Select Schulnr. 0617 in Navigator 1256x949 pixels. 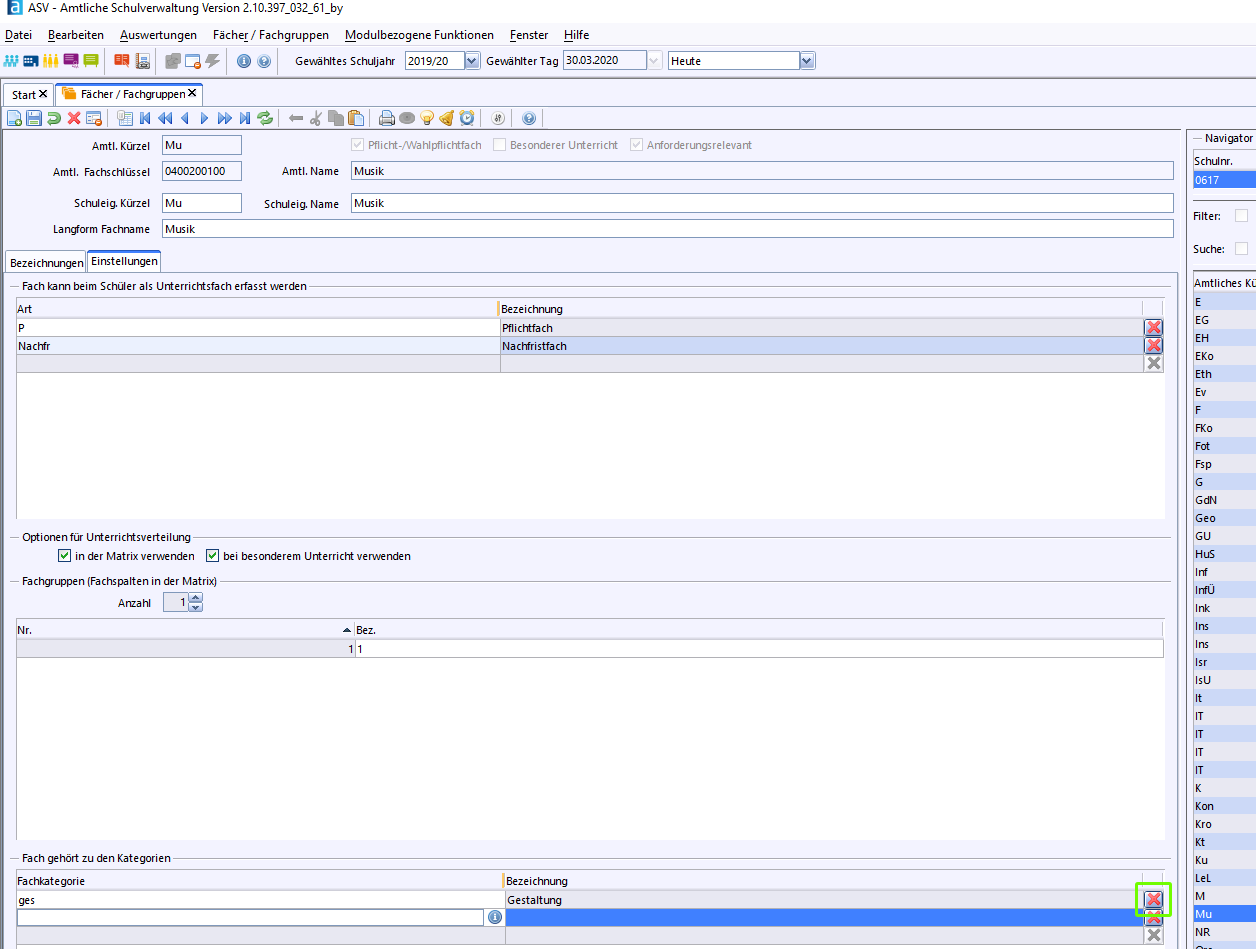click(1224, 180)
